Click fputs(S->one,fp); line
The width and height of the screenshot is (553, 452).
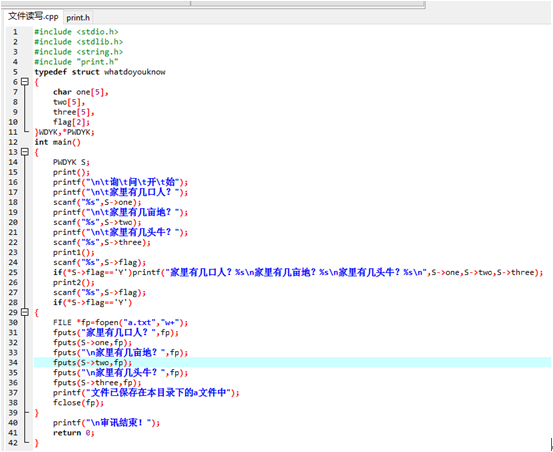click(93, 343)
